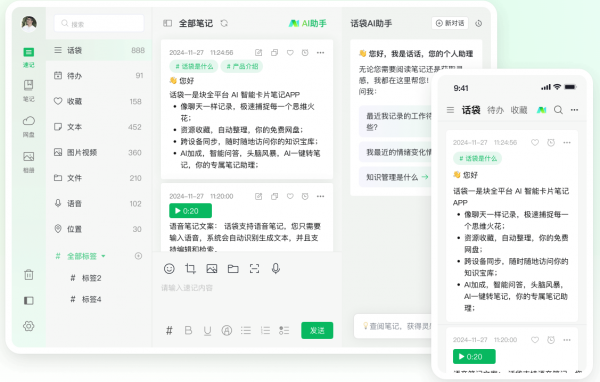
Task: Add a new tag with plus icon
Action: click(x=139, y=256)
